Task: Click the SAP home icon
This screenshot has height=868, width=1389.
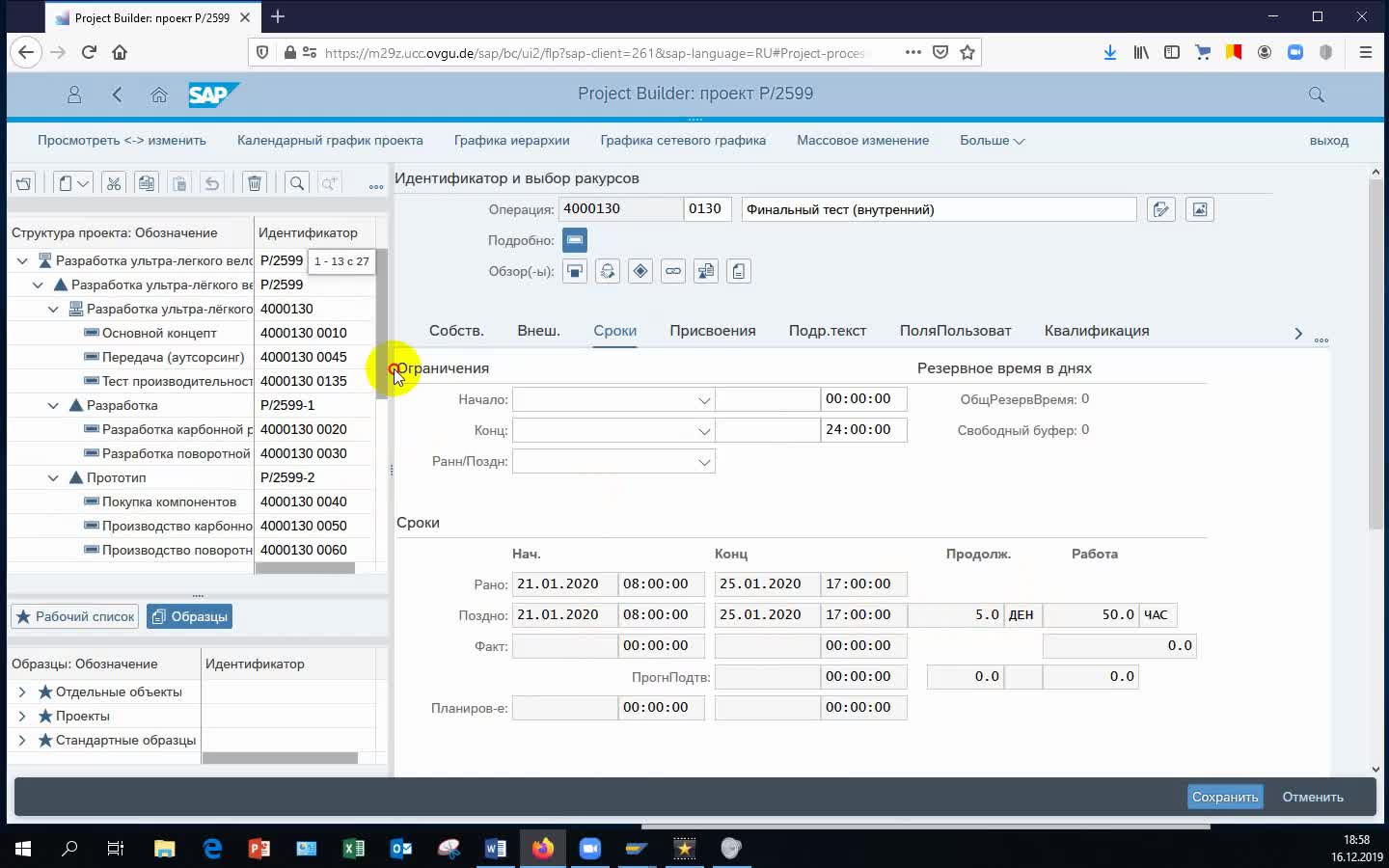Action: 159,95
